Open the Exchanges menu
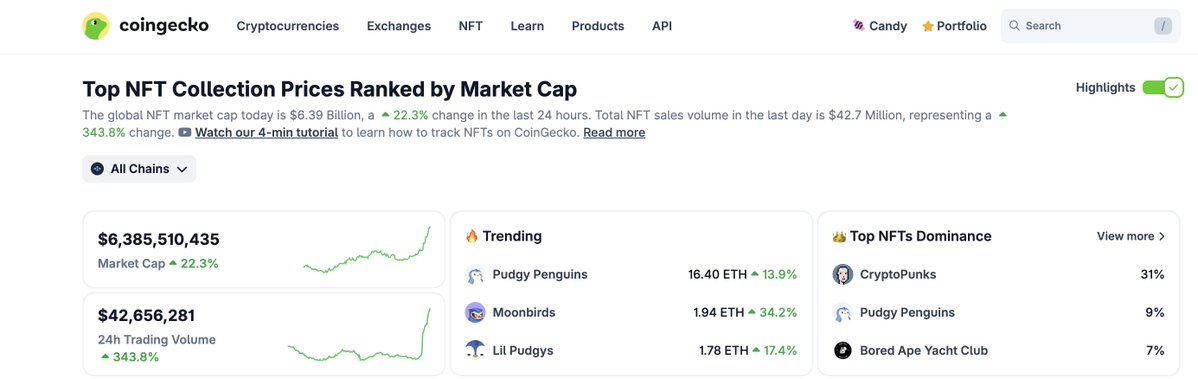 click(399, 26)
